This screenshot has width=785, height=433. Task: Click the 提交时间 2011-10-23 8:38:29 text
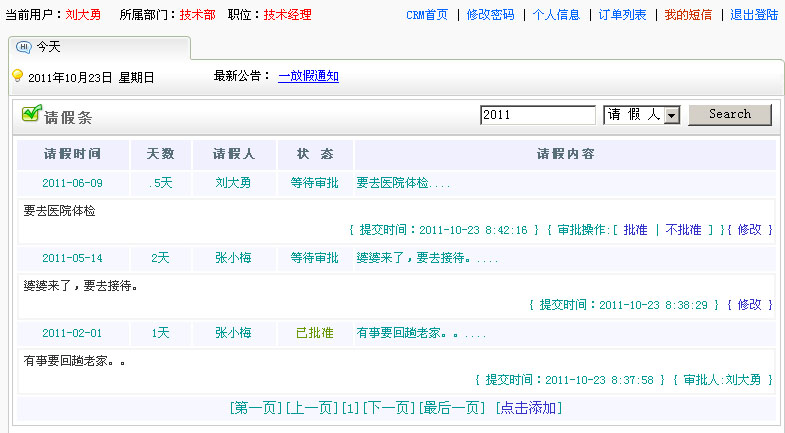[624, 305]
